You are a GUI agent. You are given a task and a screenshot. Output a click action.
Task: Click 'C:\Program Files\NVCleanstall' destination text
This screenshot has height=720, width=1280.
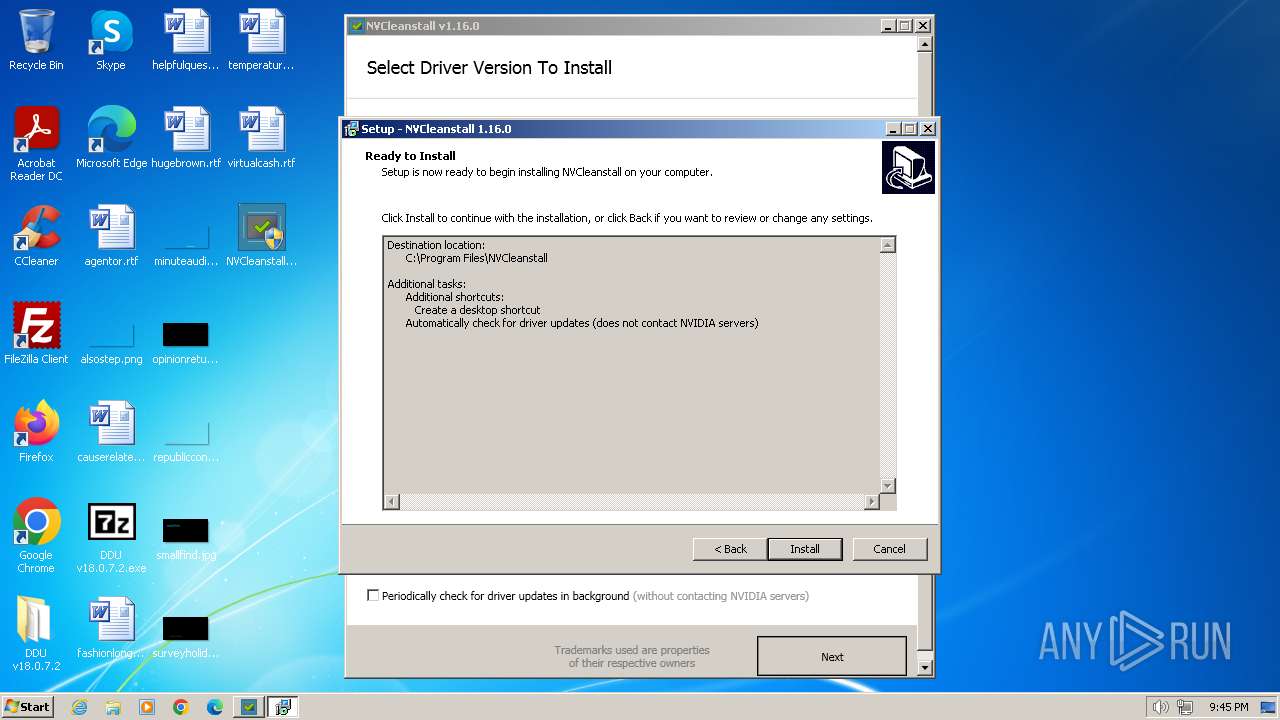point(476,258)
